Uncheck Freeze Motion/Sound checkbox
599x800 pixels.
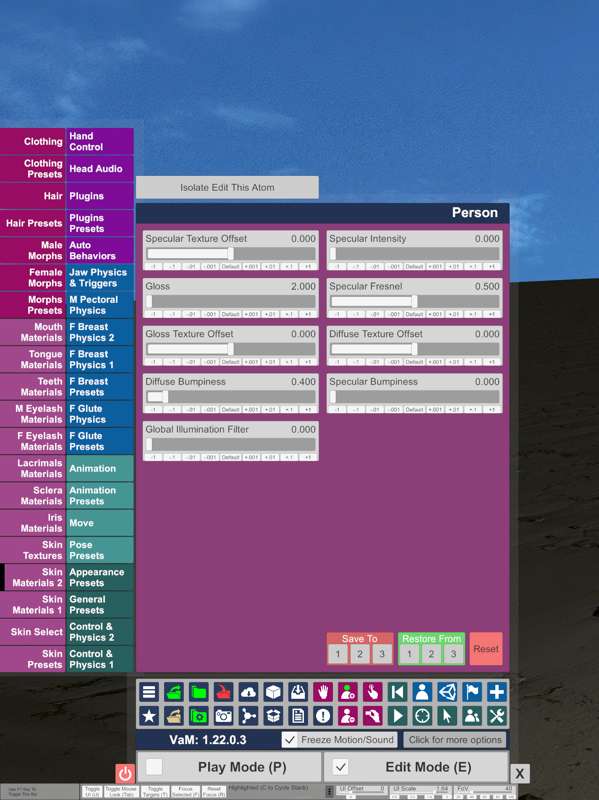(289, 740)
